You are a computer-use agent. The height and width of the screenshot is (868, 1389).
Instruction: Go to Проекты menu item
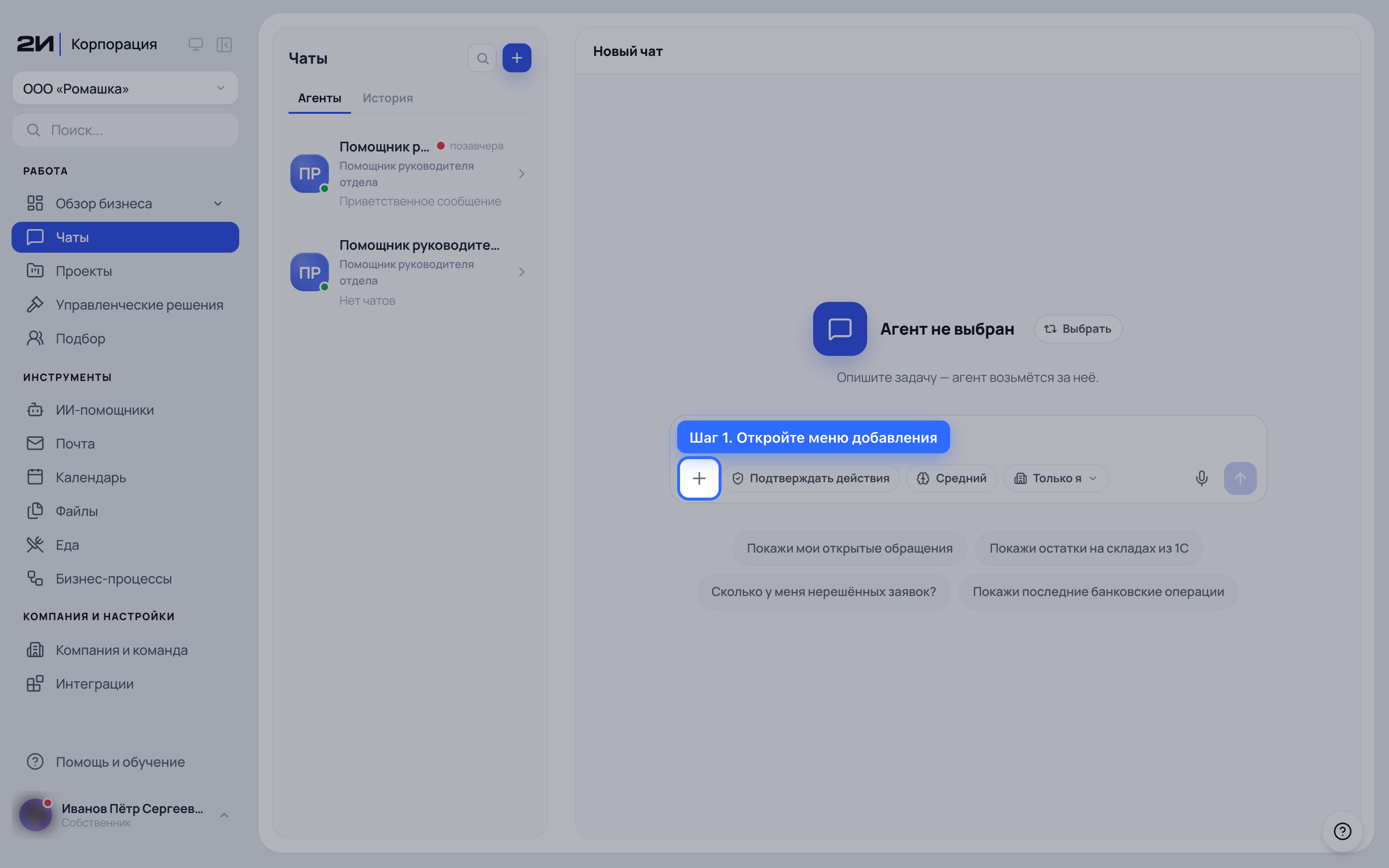click(125, 271)
